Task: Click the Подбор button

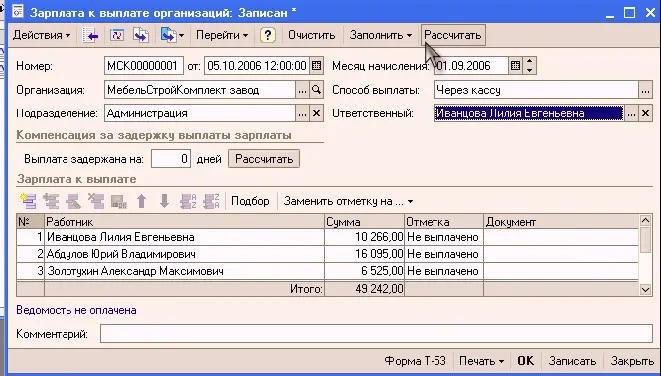Action: 250,201
